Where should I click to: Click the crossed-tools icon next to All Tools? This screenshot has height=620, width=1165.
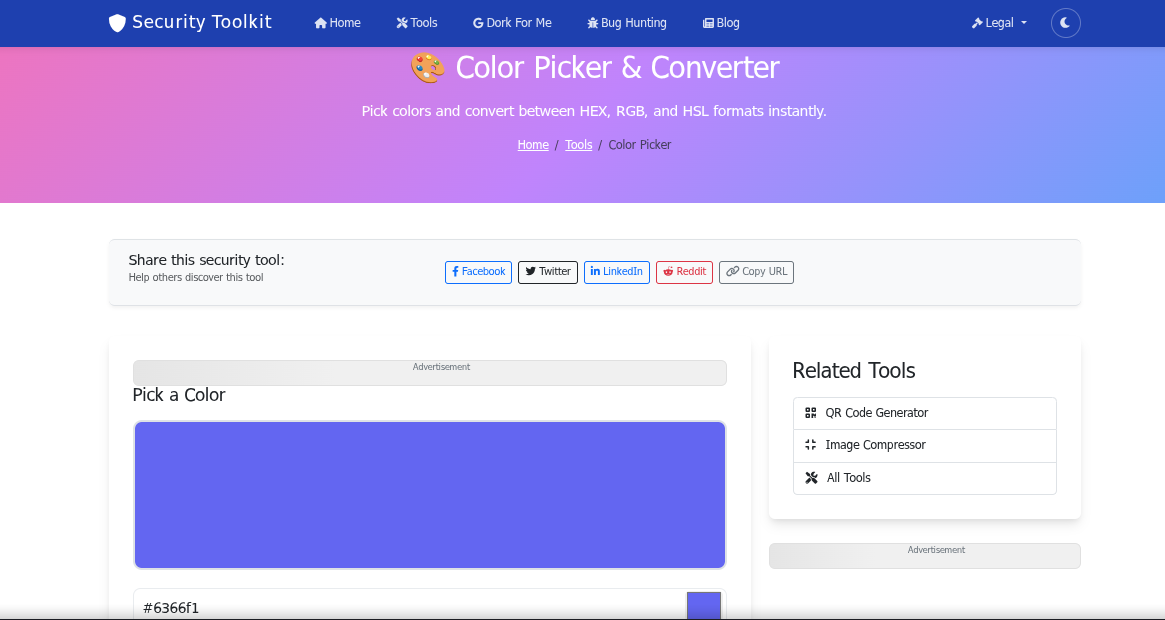811,478
